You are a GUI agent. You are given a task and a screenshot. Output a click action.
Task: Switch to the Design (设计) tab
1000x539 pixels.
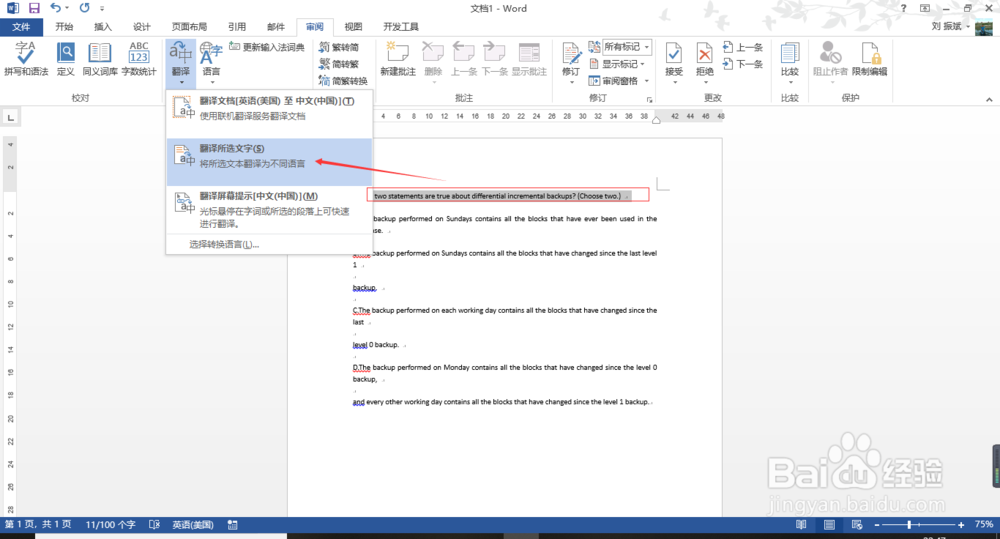click(x=142, y=27)
